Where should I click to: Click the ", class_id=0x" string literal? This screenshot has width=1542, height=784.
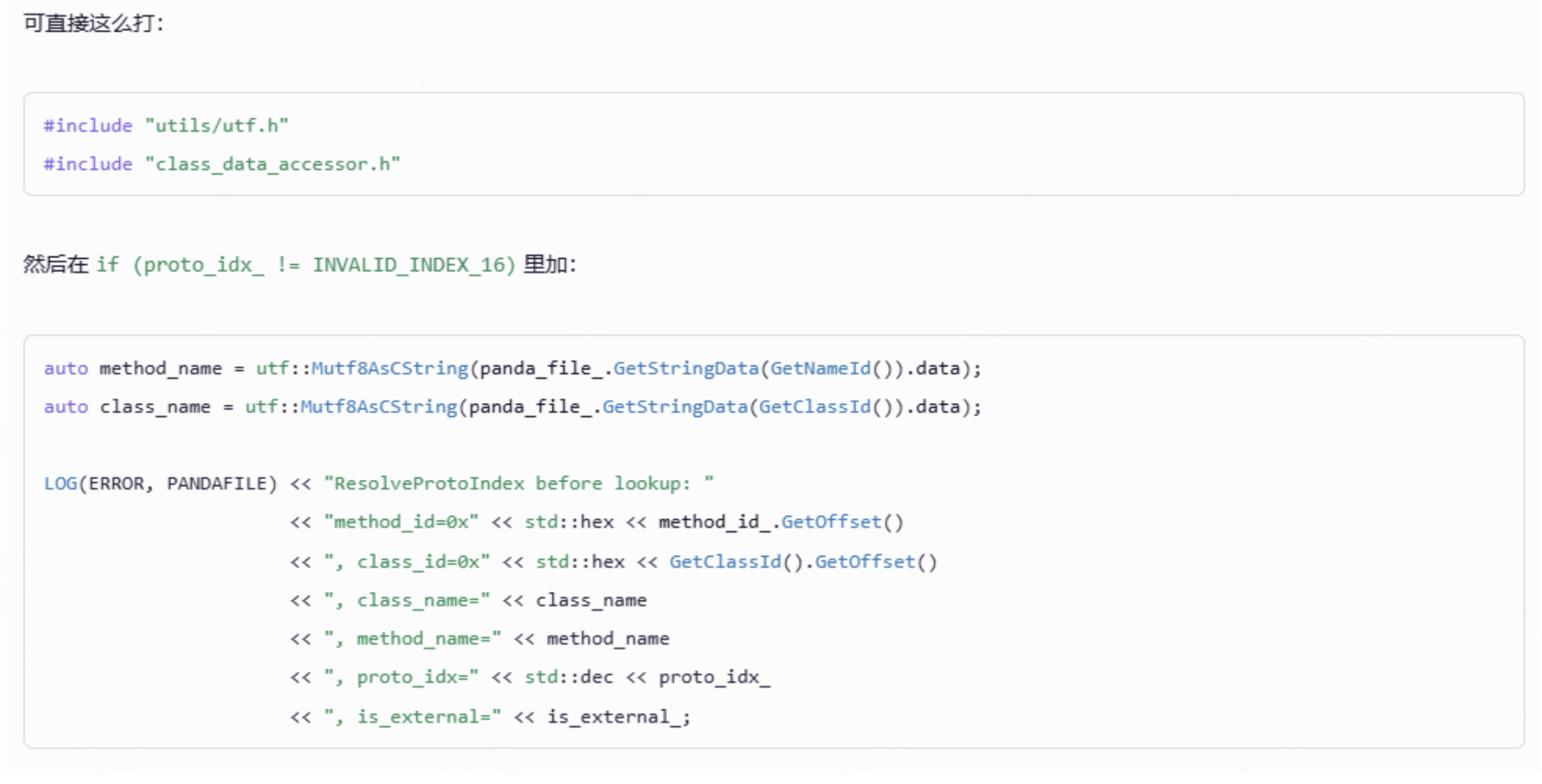pos(407,561)
